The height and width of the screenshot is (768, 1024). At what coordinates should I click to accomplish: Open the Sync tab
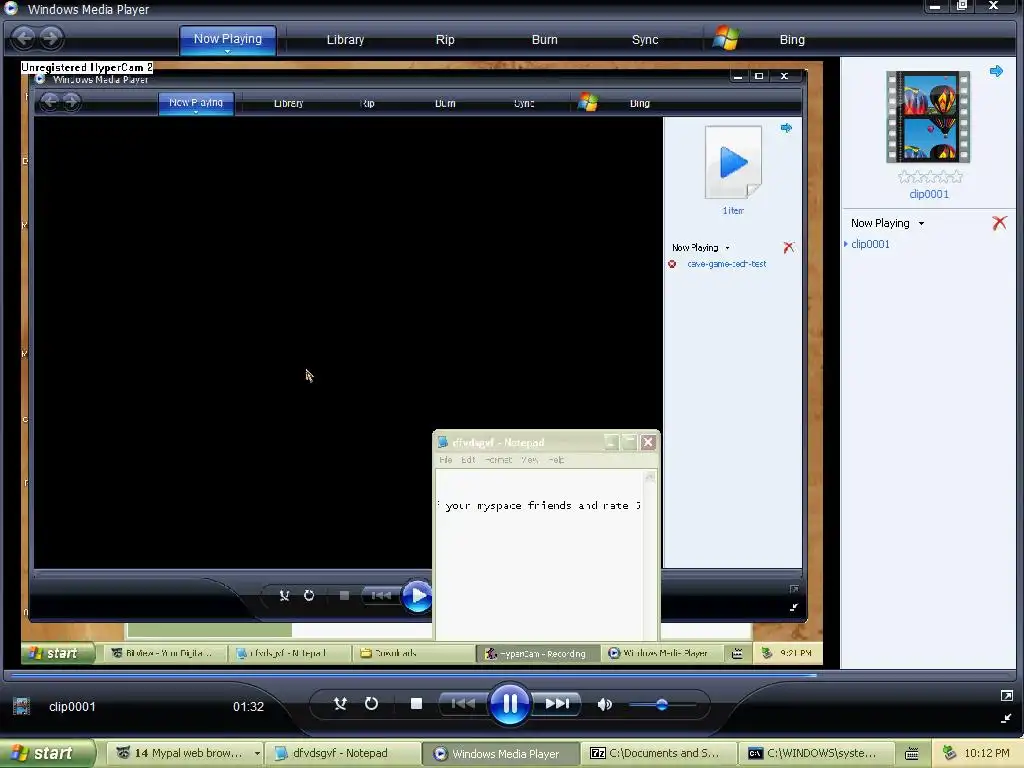(645, 39)
